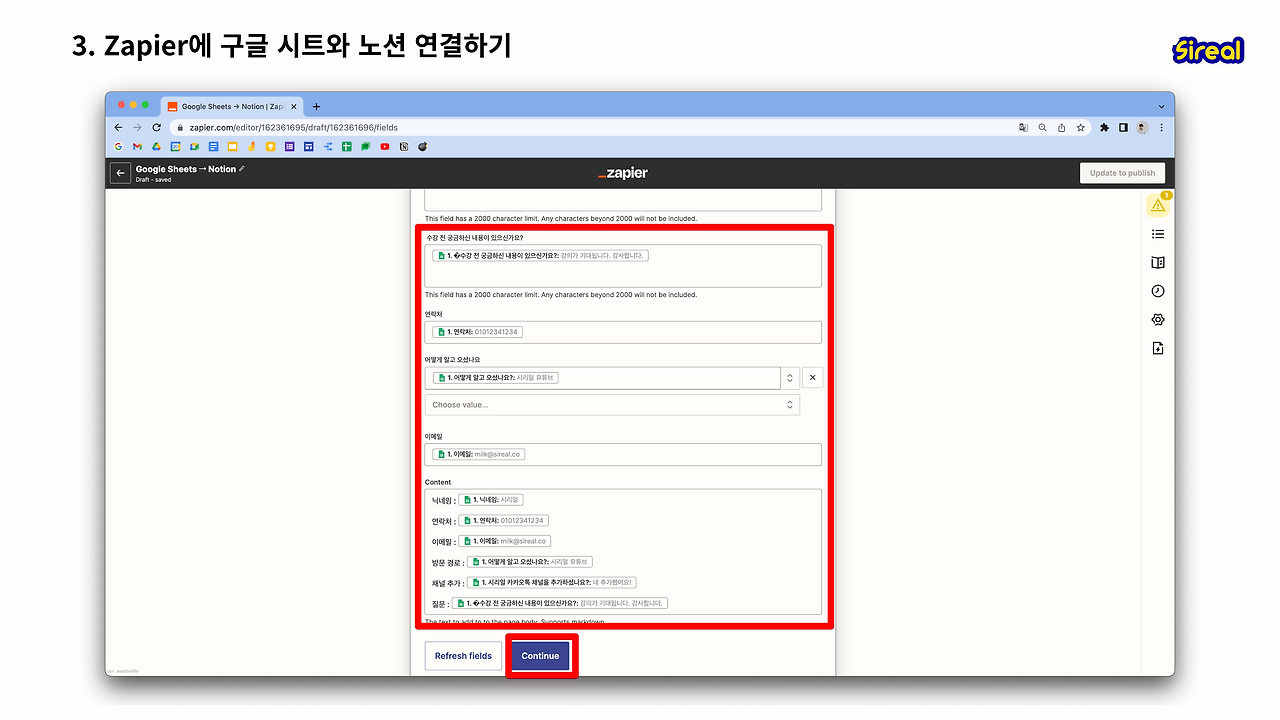
Task: Click the '이메일' input field
Action: coord(623,454)
